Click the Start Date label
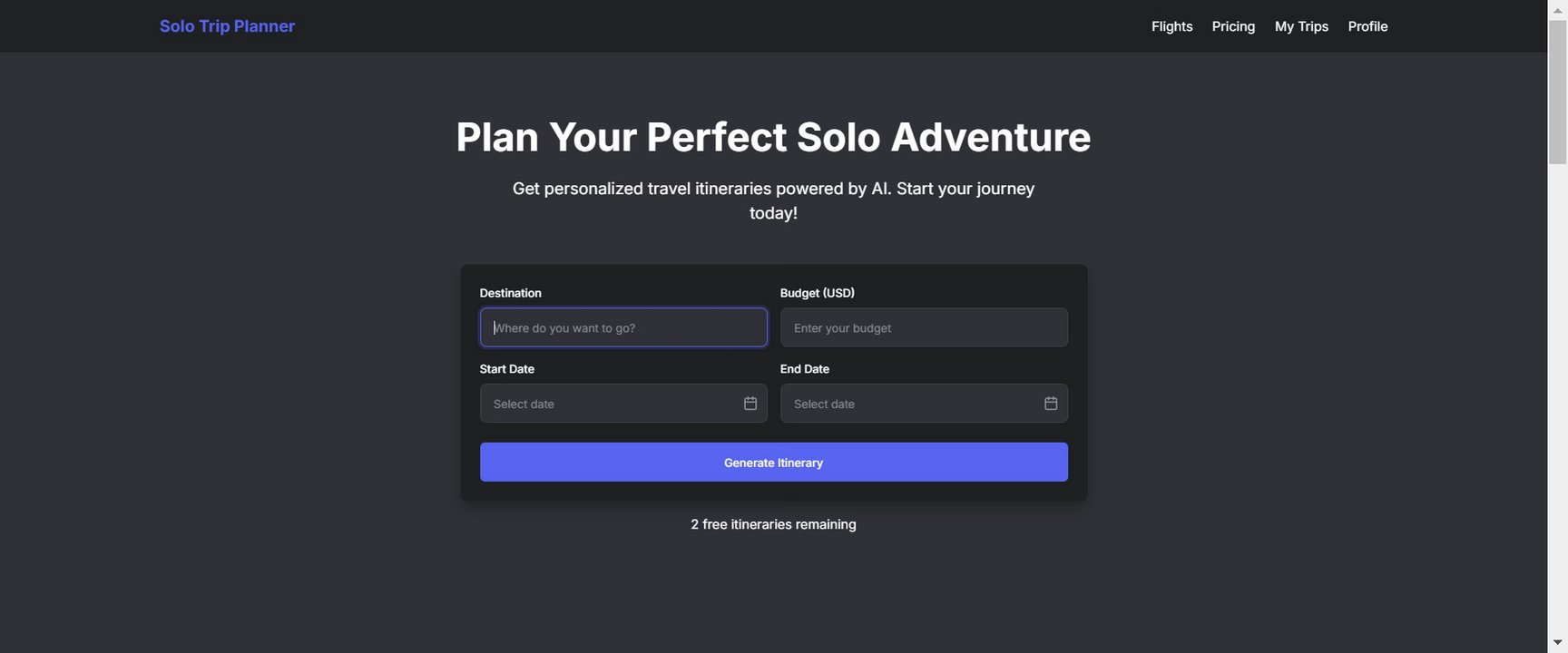 (x=506, y=369)
